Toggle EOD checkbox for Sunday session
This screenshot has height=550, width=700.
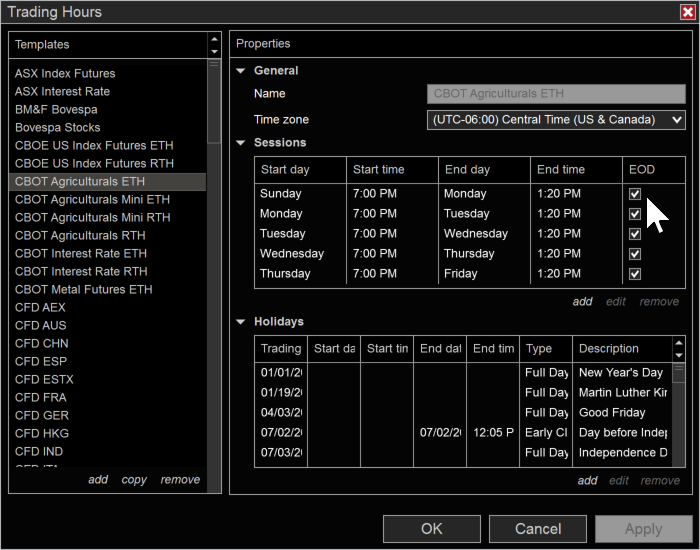click(x=635, y=194)
